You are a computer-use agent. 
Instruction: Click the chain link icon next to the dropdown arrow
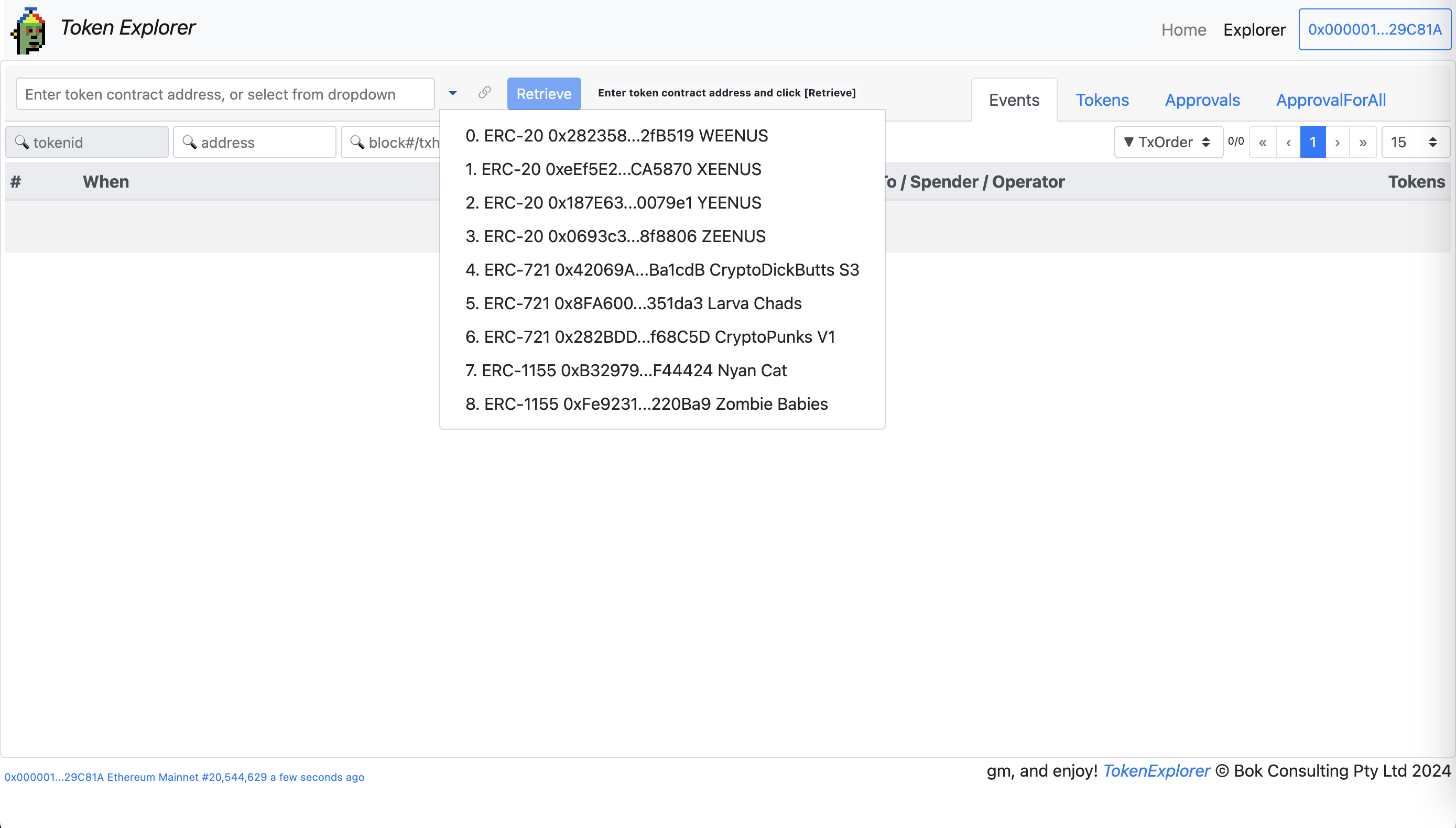pos(484,93)
